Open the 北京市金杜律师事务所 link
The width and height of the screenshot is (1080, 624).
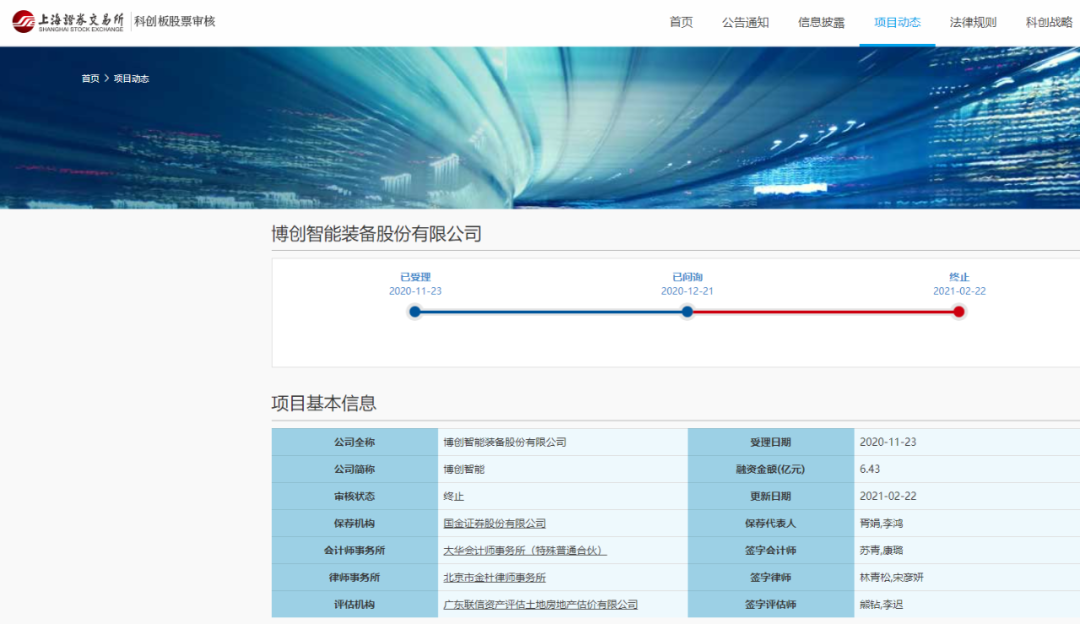coord(495,577)
